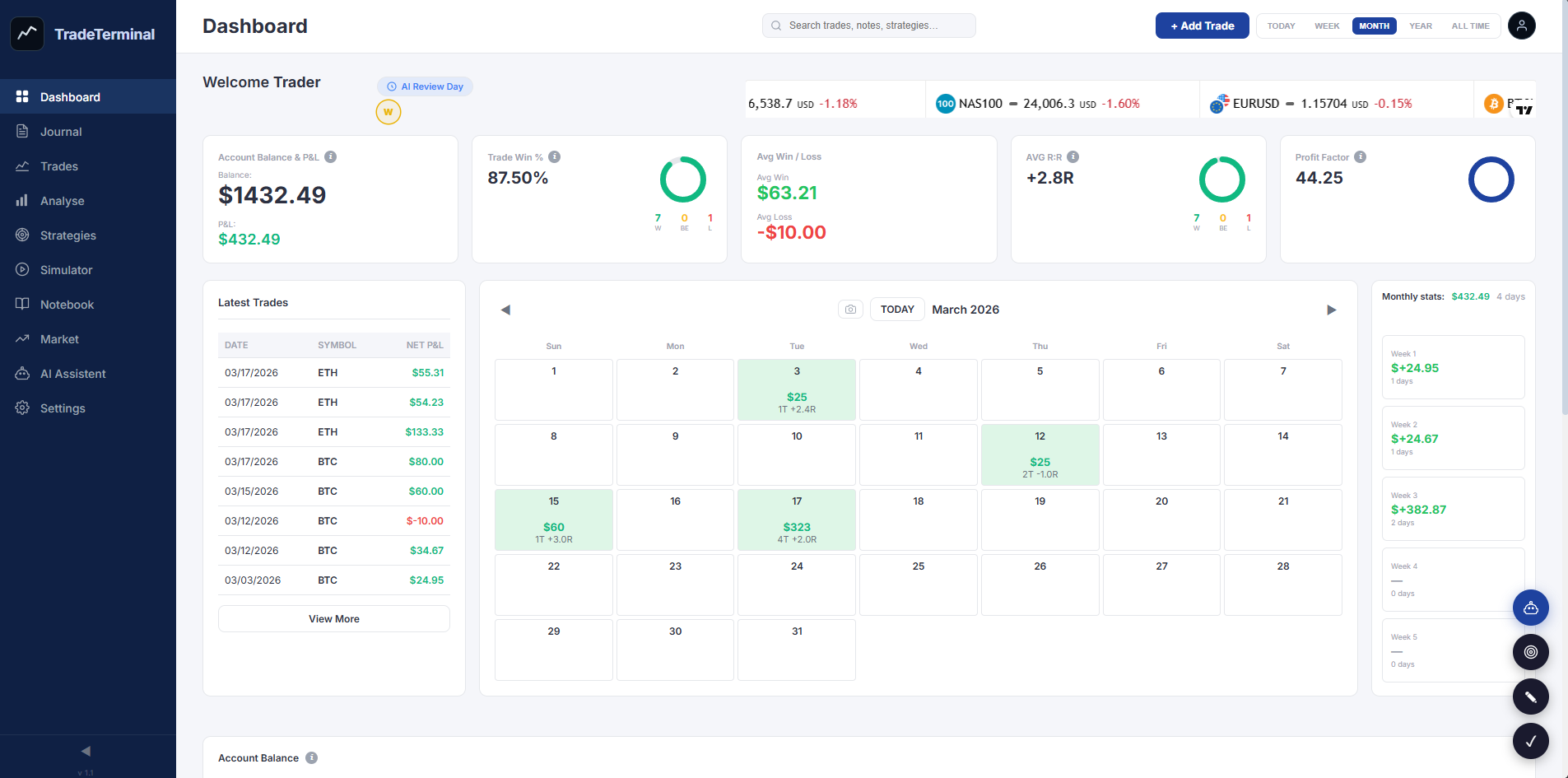The height and width of the screenshot is (778, 1568).
Task: Go to the previous calendar month
Action: tap(505, 310)
